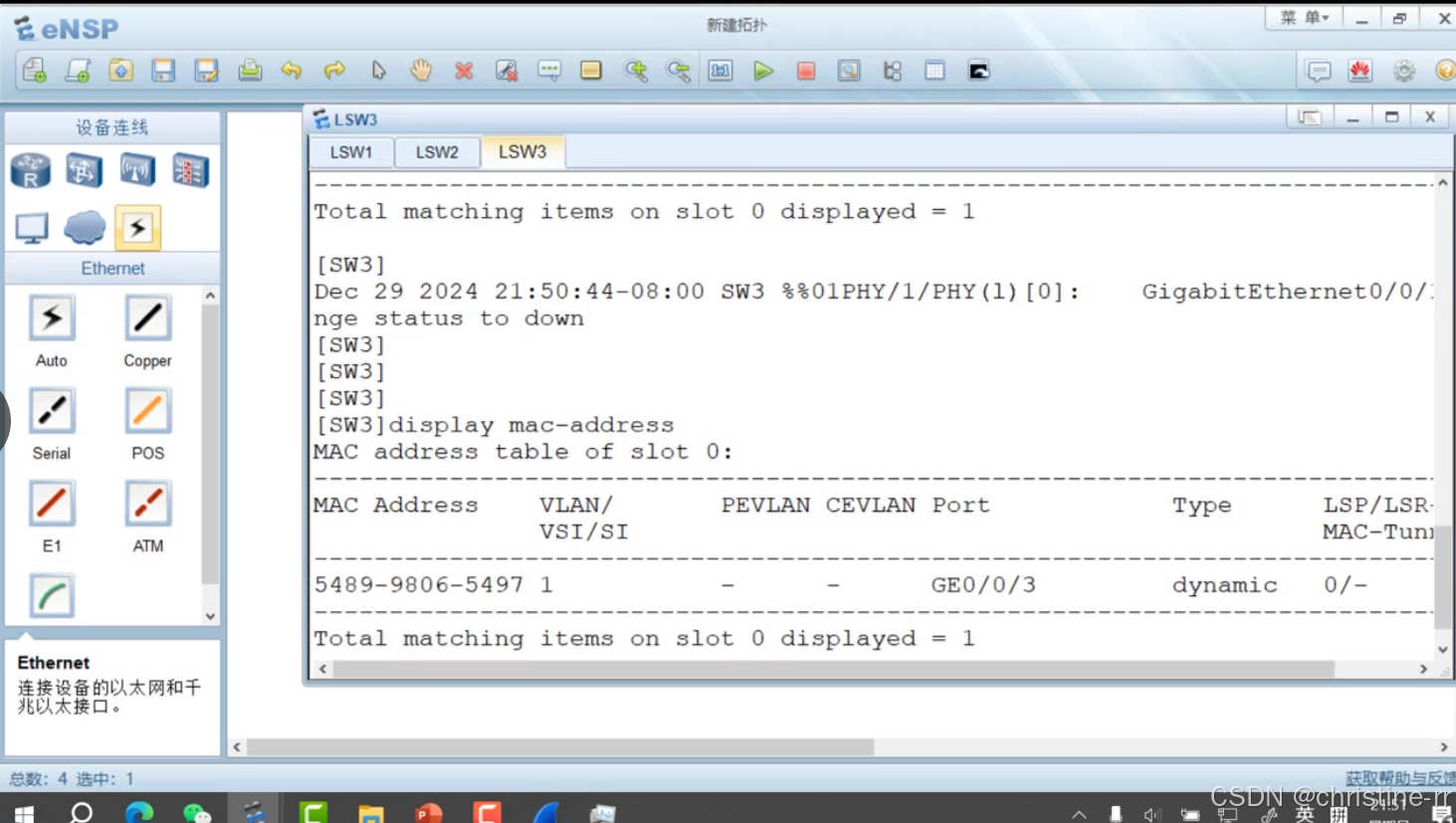Screen dimensions: 1456x823
Task: Open Windows Start menu
Action: (x=25, y=813)
